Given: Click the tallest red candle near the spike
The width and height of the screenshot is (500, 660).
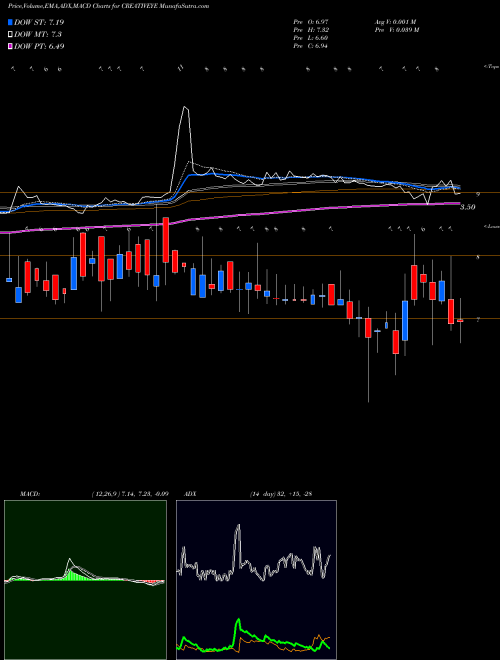Looking at the screenshot, I should (x=166, y=240).
